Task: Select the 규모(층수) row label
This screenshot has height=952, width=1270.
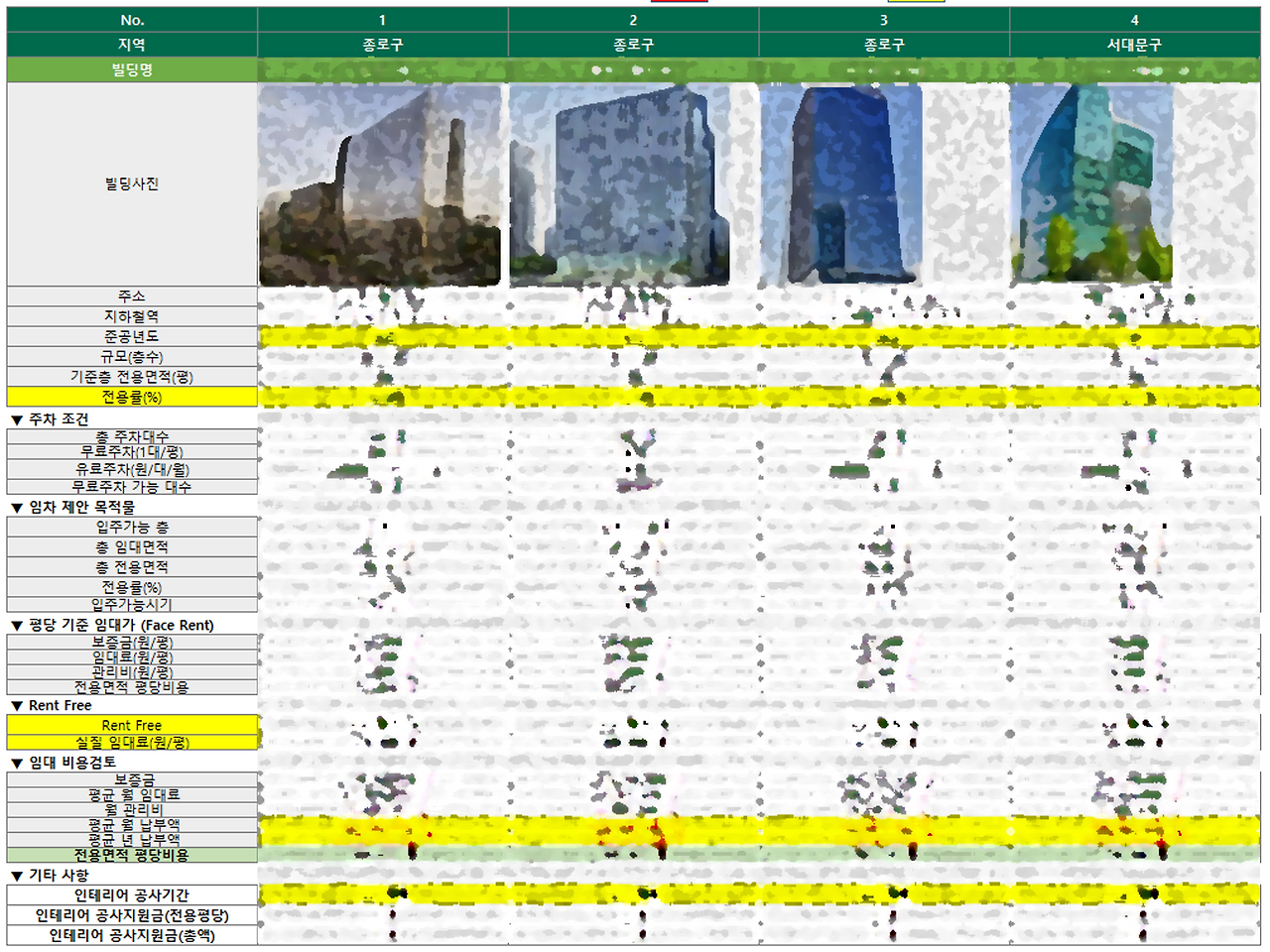Action: pyautogui.click(x=132, y=357)
